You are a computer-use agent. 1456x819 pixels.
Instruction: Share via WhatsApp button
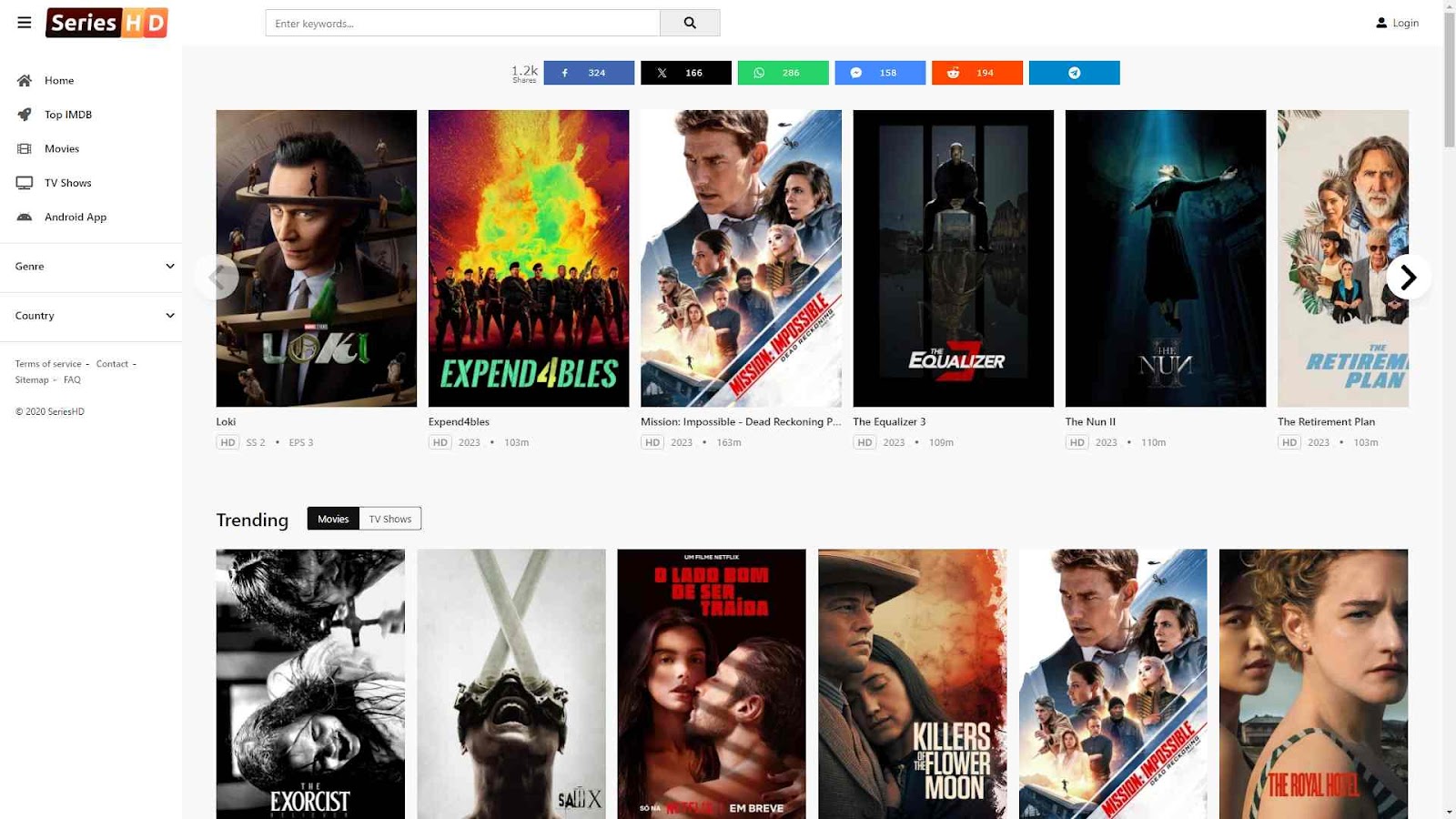pos(784,73)
